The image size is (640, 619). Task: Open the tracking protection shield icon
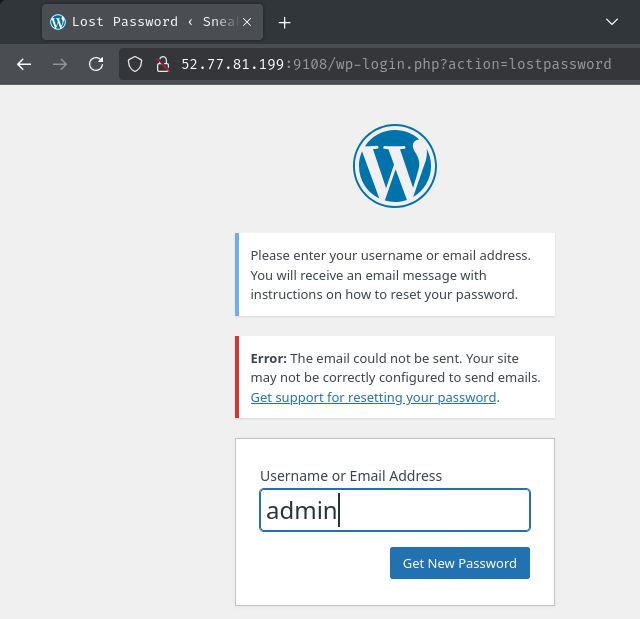point(135,64)
